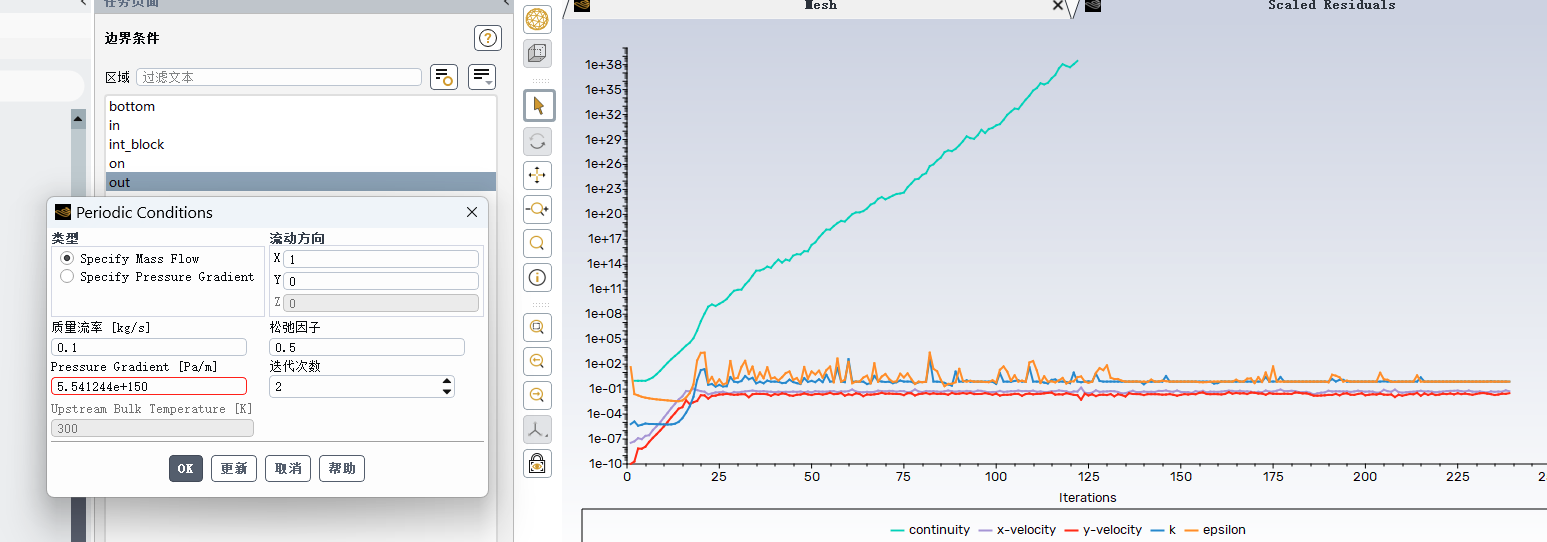Select Specify Mass Flow radio button
The height and width of the screenshot is (542, 1547).
68,259
